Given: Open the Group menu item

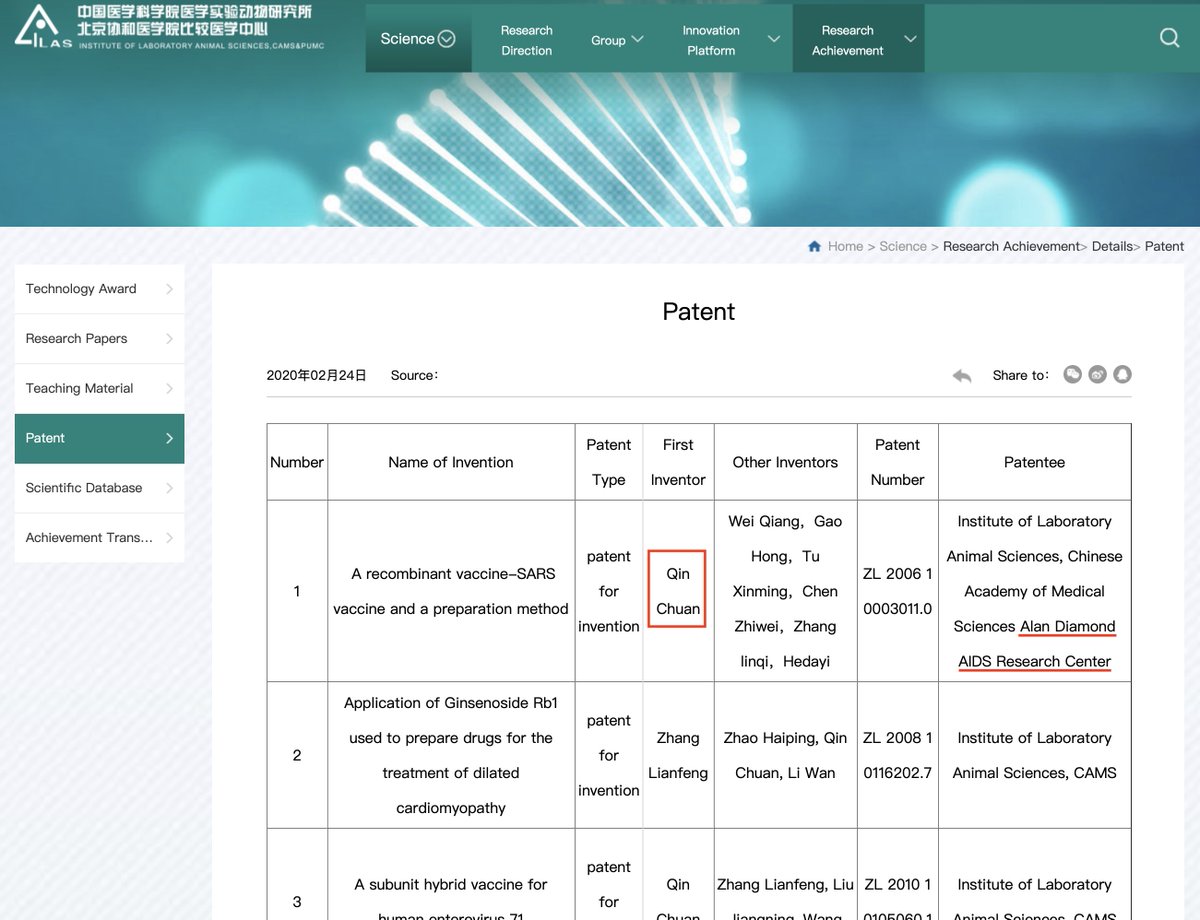Looking at the screenshot, I should (x=608, y=40).
